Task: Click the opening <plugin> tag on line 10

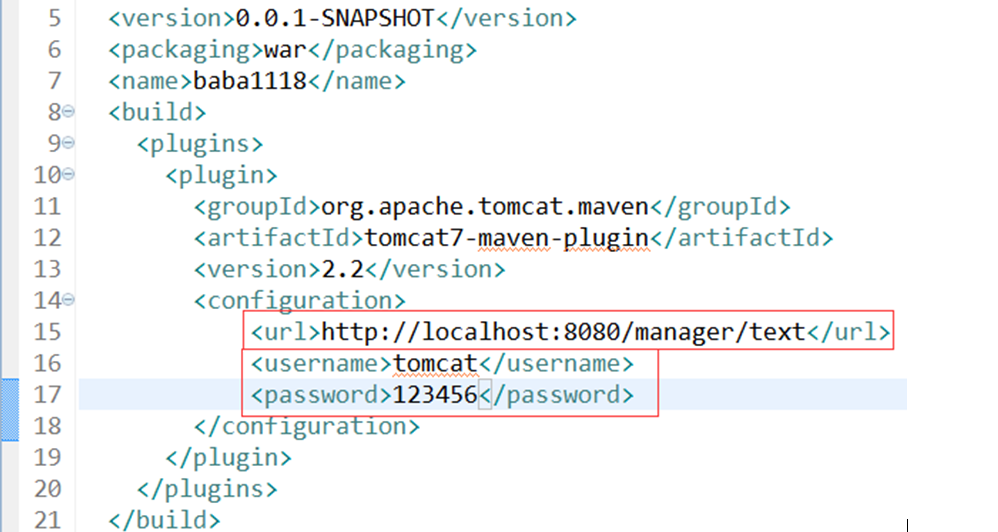Action: 221,175
